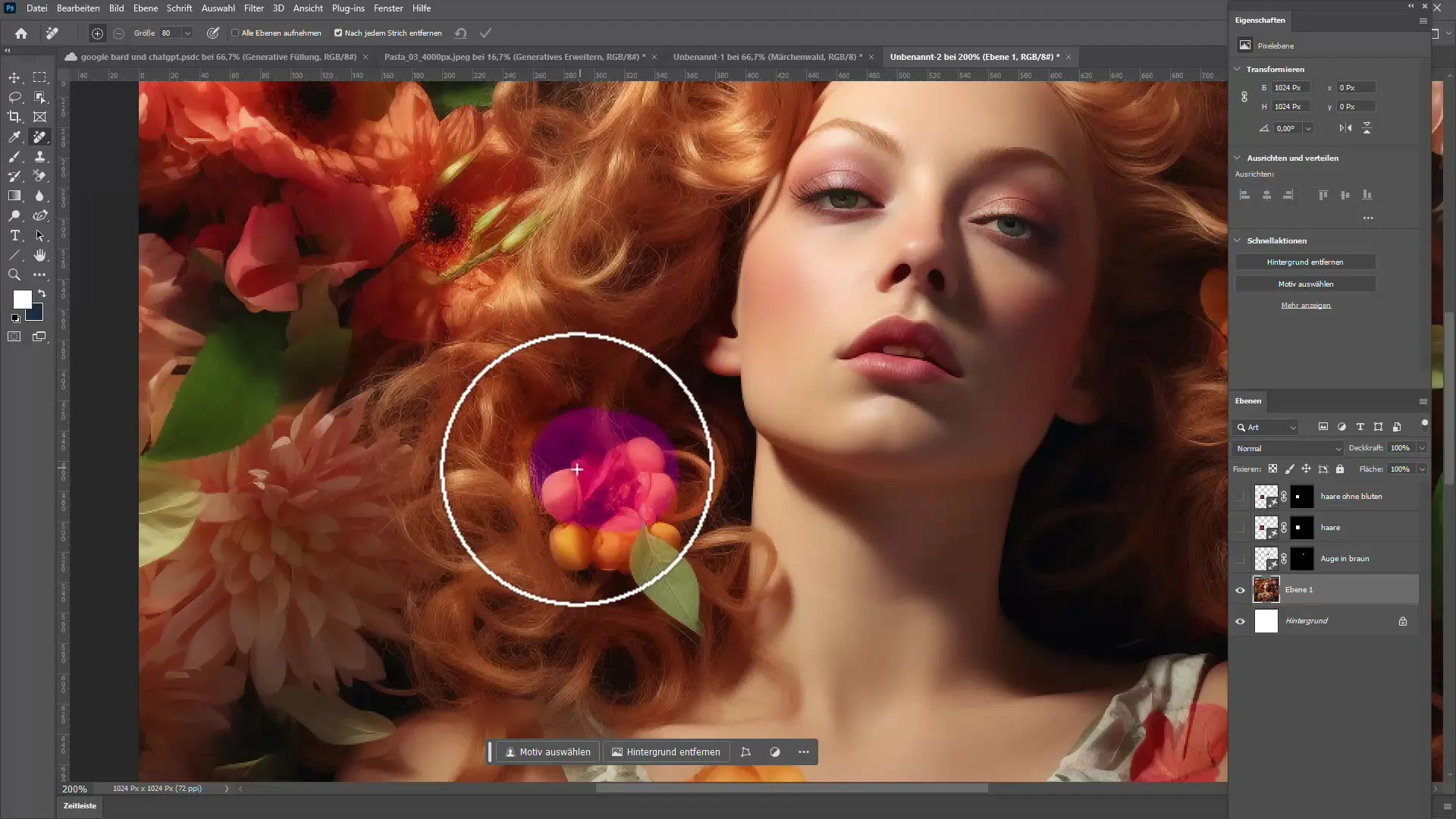Expand the Transformieren properties section
The image size is (1456, 819).
[x=1238, y=69]
